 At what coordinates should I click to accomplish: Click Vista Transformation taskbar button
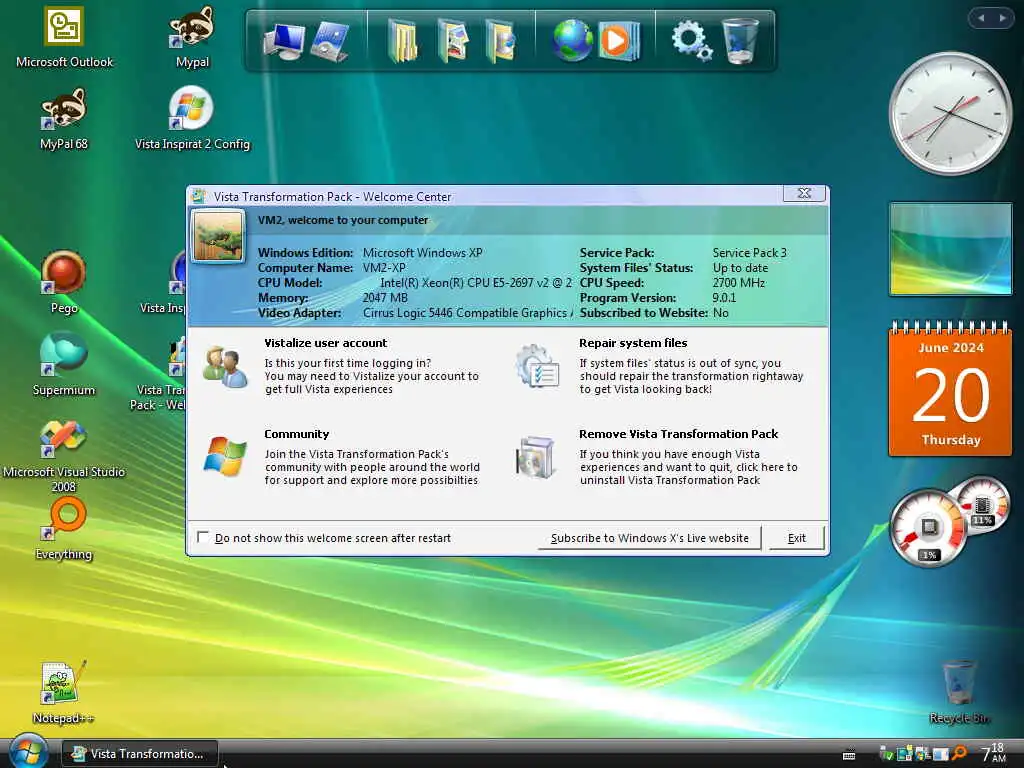tap(139, 753)
